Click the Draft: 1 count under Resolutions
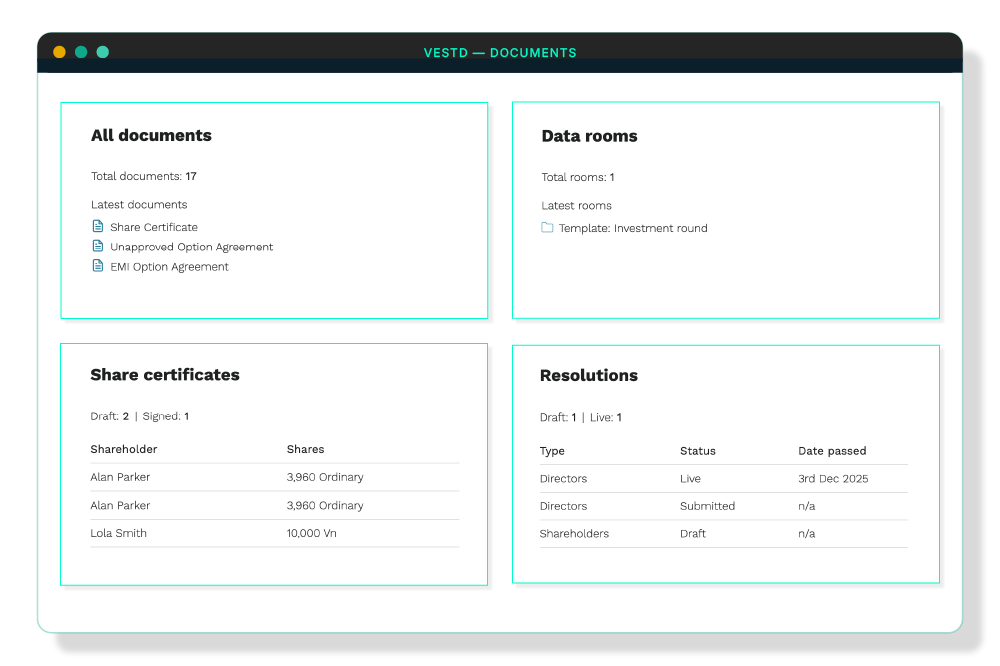Viewport: 1000px width, 666px height. (x=558, y=417)
